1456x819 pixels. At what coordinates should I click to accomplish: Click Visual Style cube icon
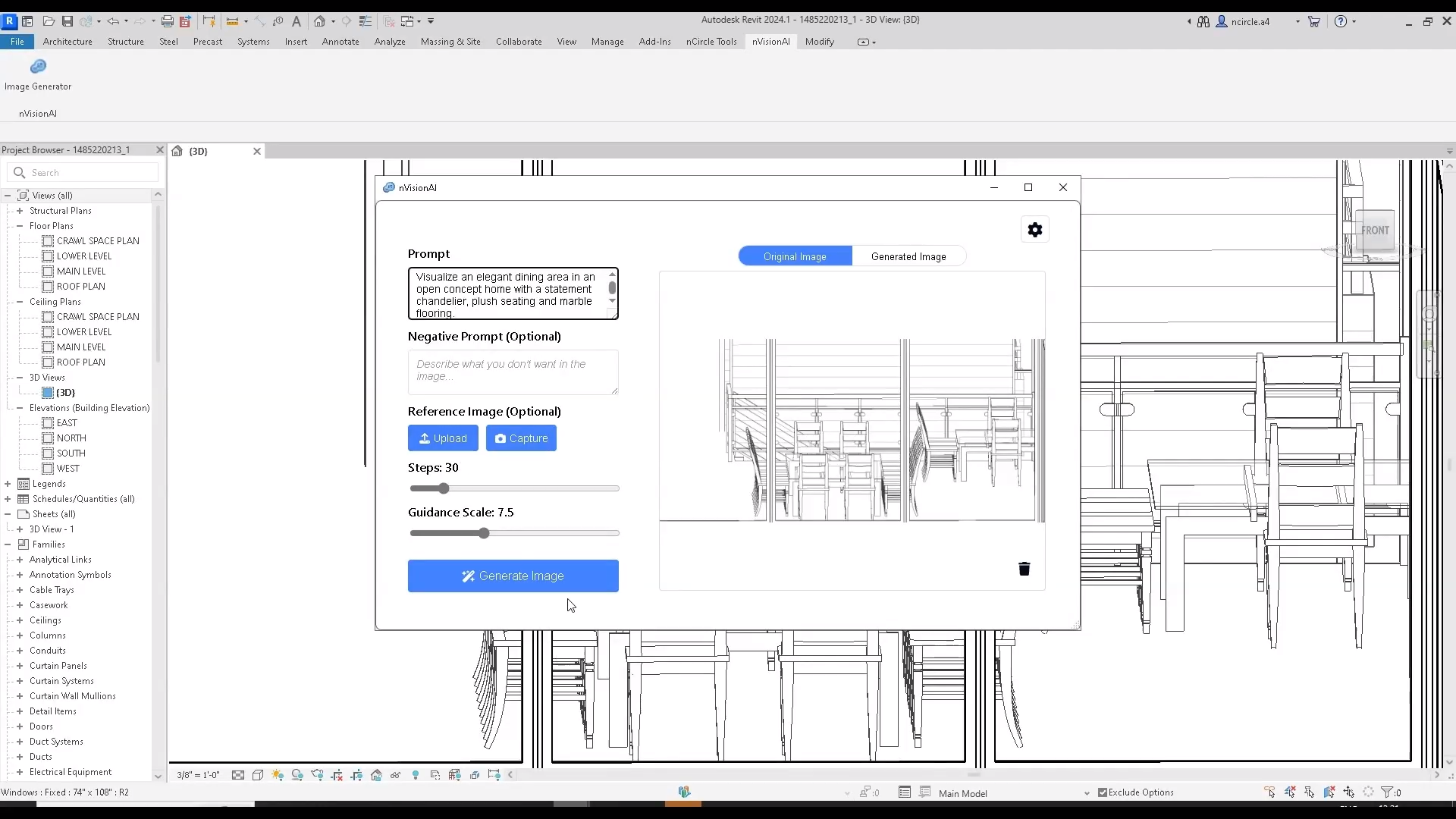pyautogui.click(x=258, y=775)
